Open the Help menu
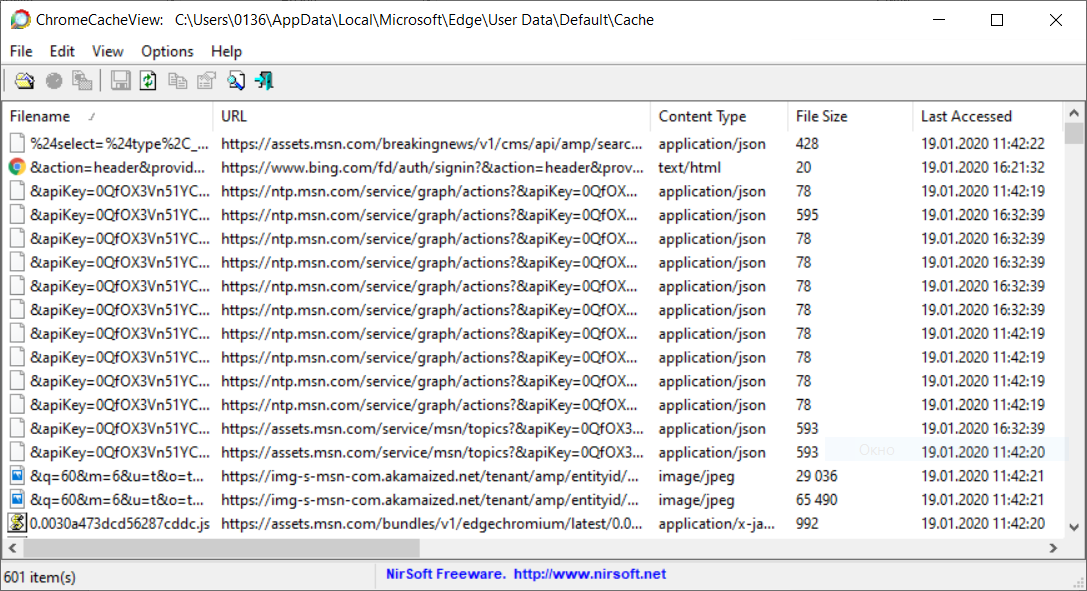 tap(226, 51)
